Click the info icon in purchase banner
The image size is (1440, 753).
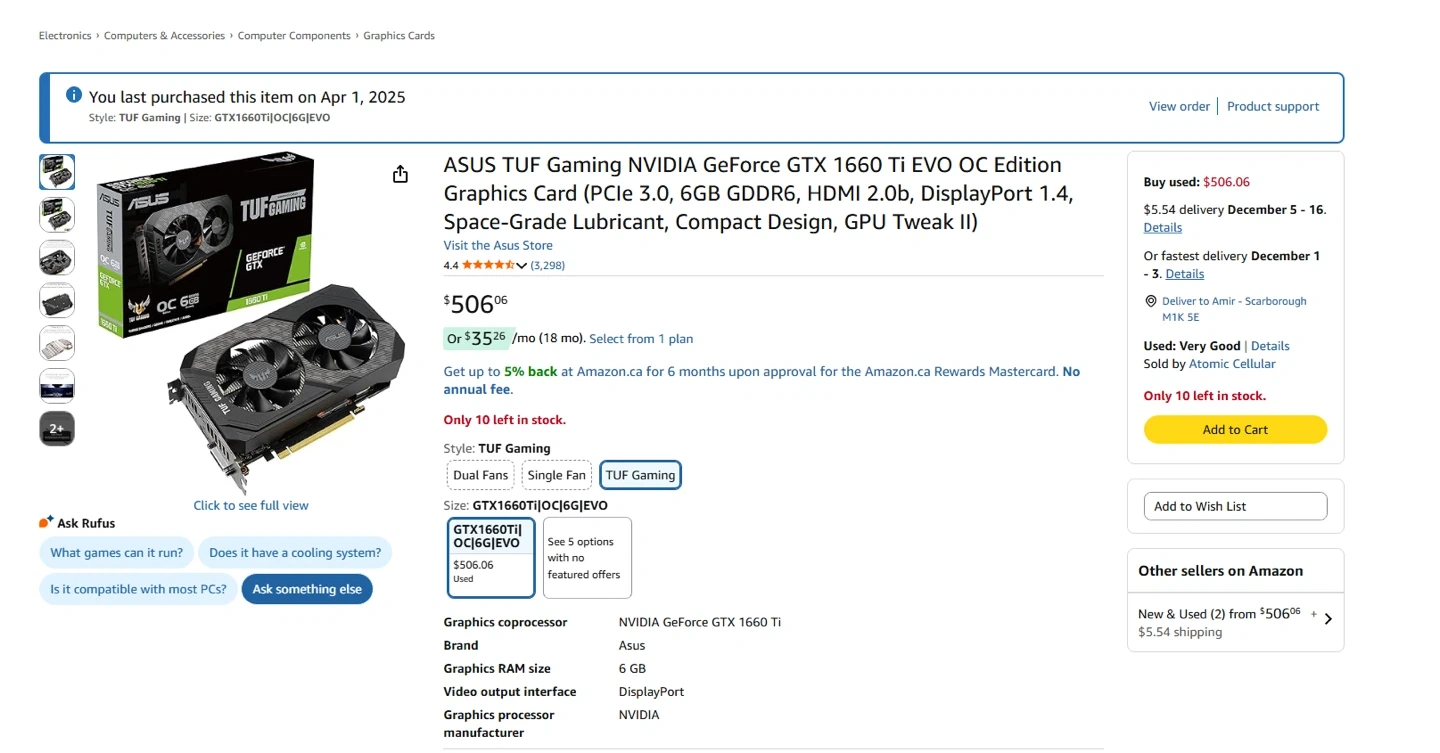74,95
